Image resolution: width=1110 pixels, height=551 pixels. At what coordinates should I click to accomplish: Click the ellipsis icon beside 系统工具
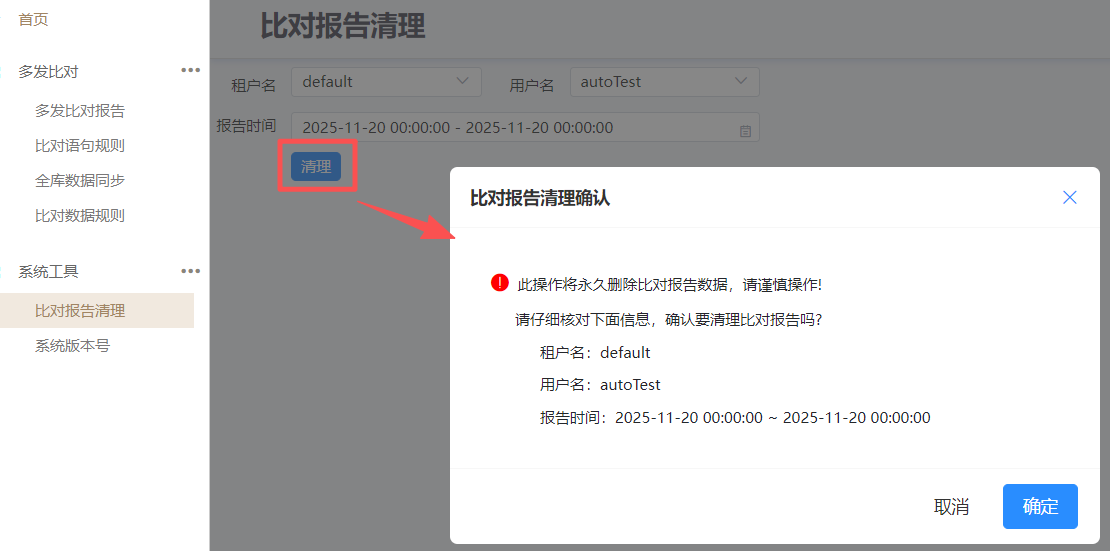click(x=190, y=271)
